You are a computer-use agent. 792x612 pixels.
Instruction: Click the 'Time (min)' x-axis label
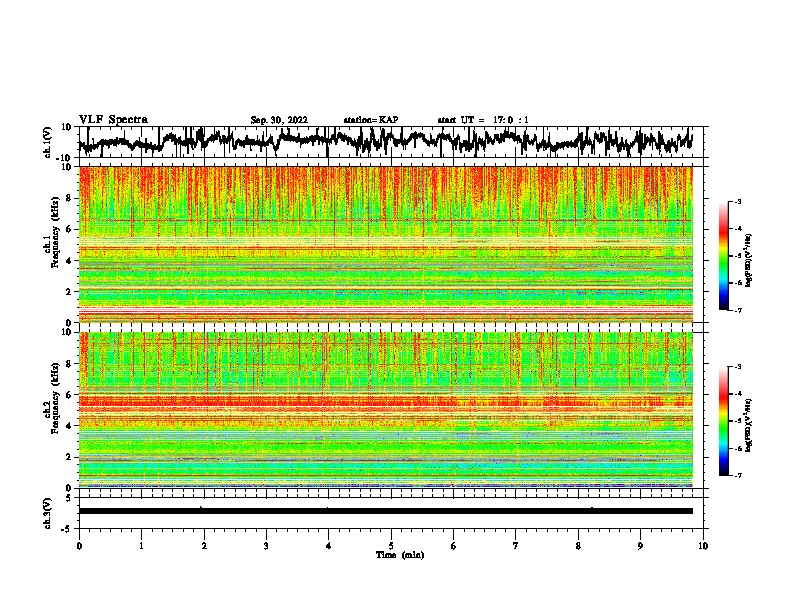pyautogui.click(x=400, y=555)
